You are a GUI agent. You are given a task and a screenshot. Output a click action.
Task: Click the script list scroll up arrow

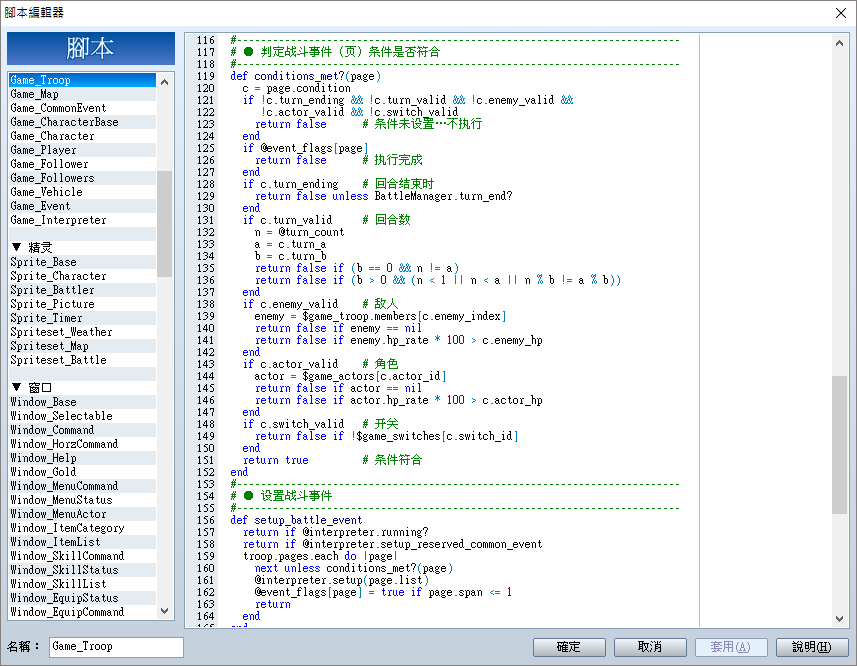click(x=165, y=81)
